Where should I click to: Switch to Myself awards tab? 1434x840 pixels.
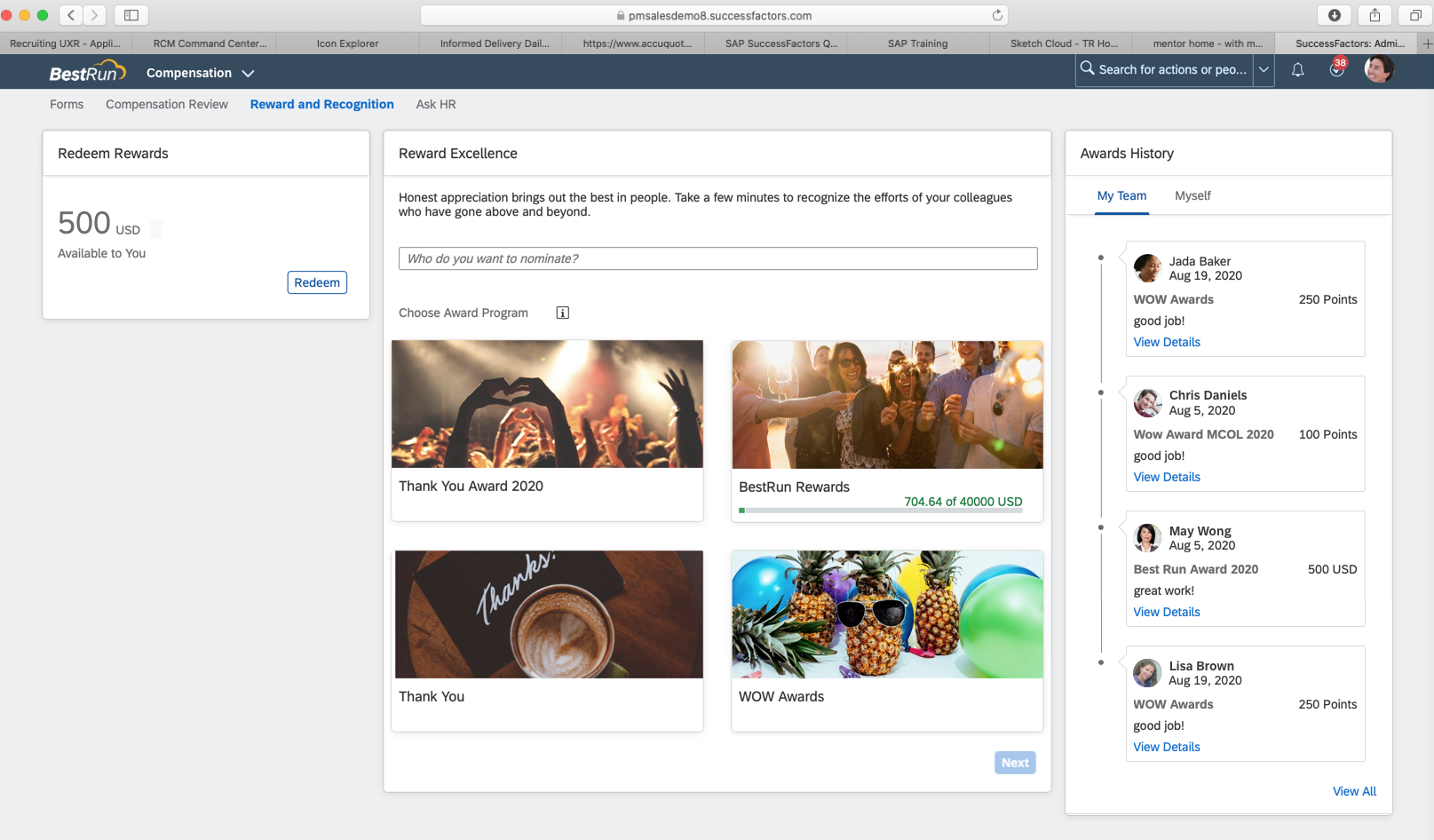pyautogui.click(x=1192, y=195)
